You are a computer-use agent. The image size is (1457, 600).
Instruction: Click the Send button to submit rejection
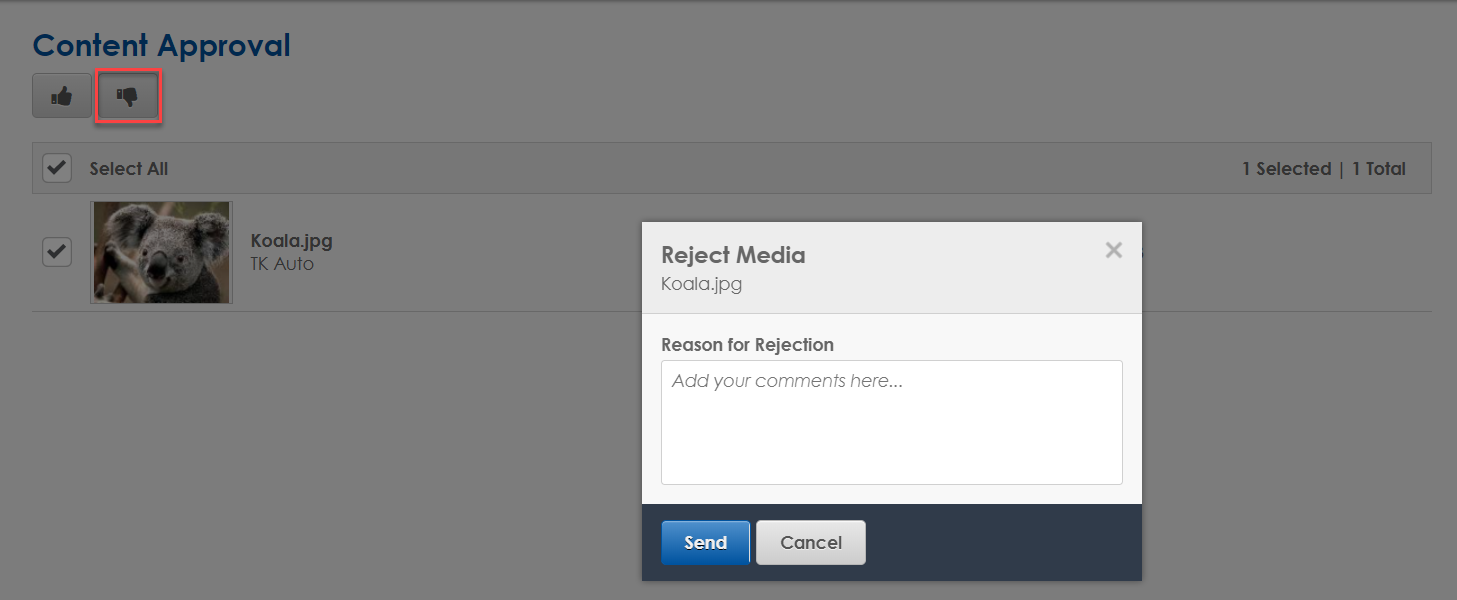pos(705,542)
